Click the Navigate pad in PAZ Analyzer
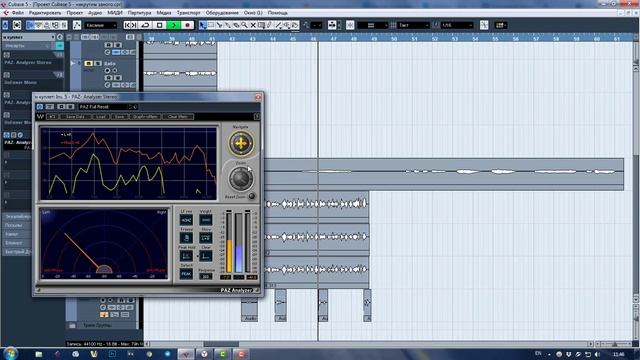The width and height of the screenshot is (640, 360). tap(241, 144)
